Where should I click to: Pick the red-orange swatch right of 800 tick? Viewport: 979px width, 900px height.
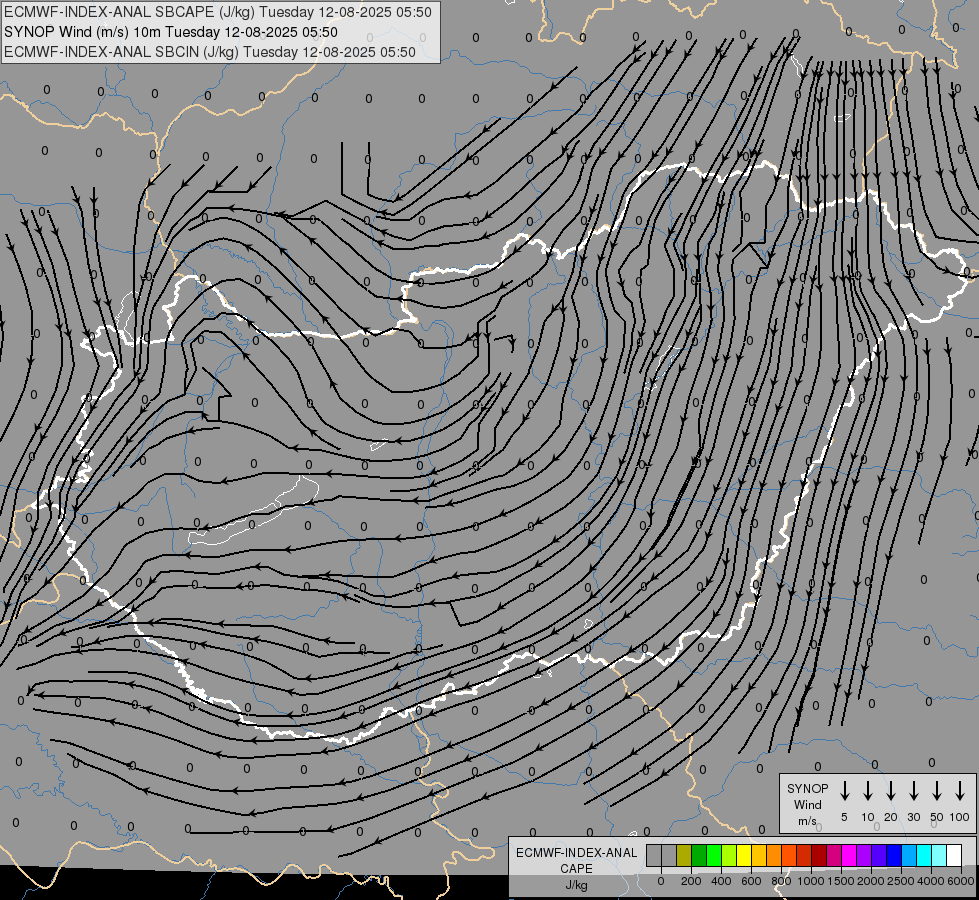click(789, 855)
